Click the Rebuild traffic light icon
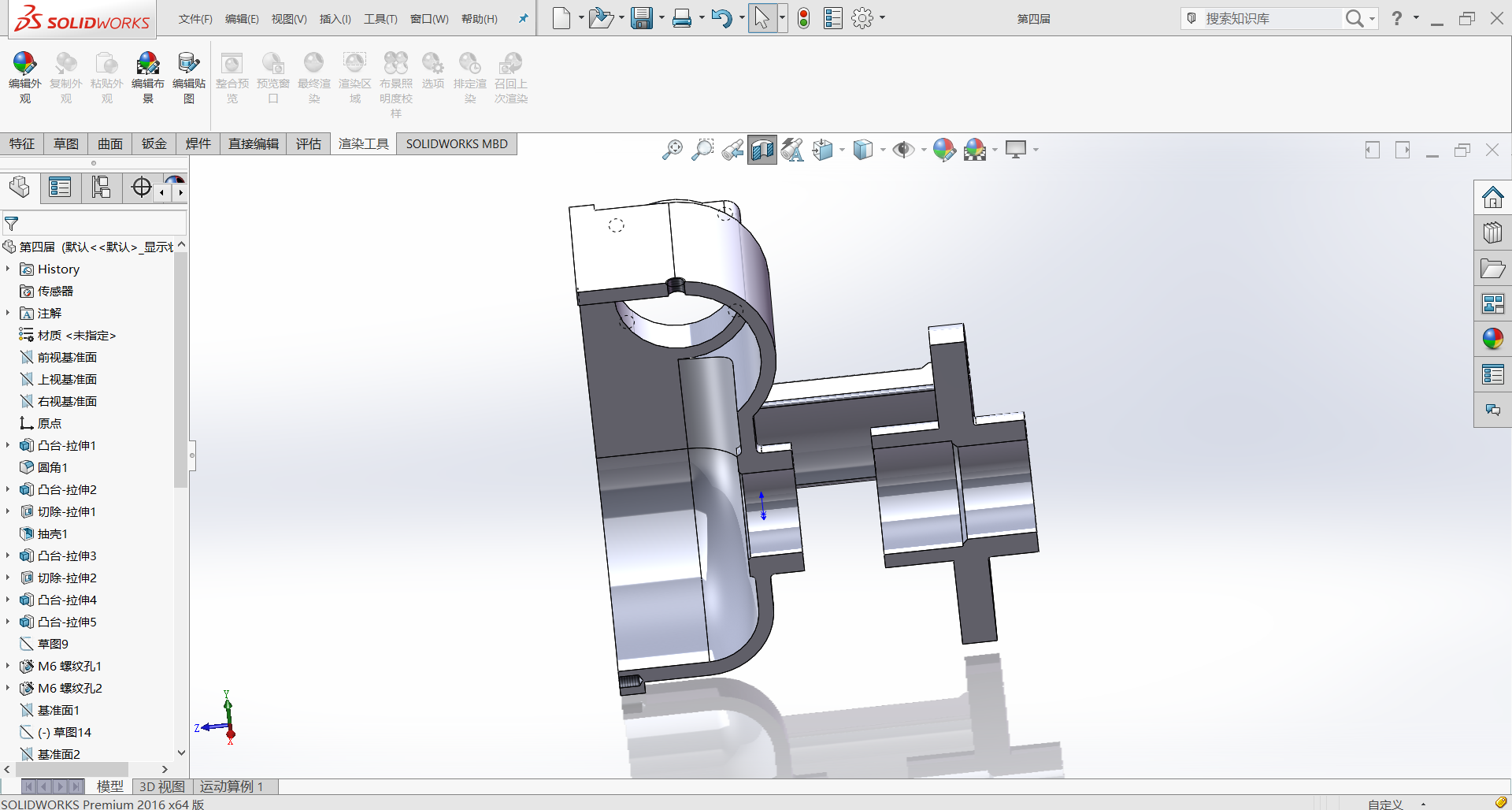 click(x=803, y=18)
